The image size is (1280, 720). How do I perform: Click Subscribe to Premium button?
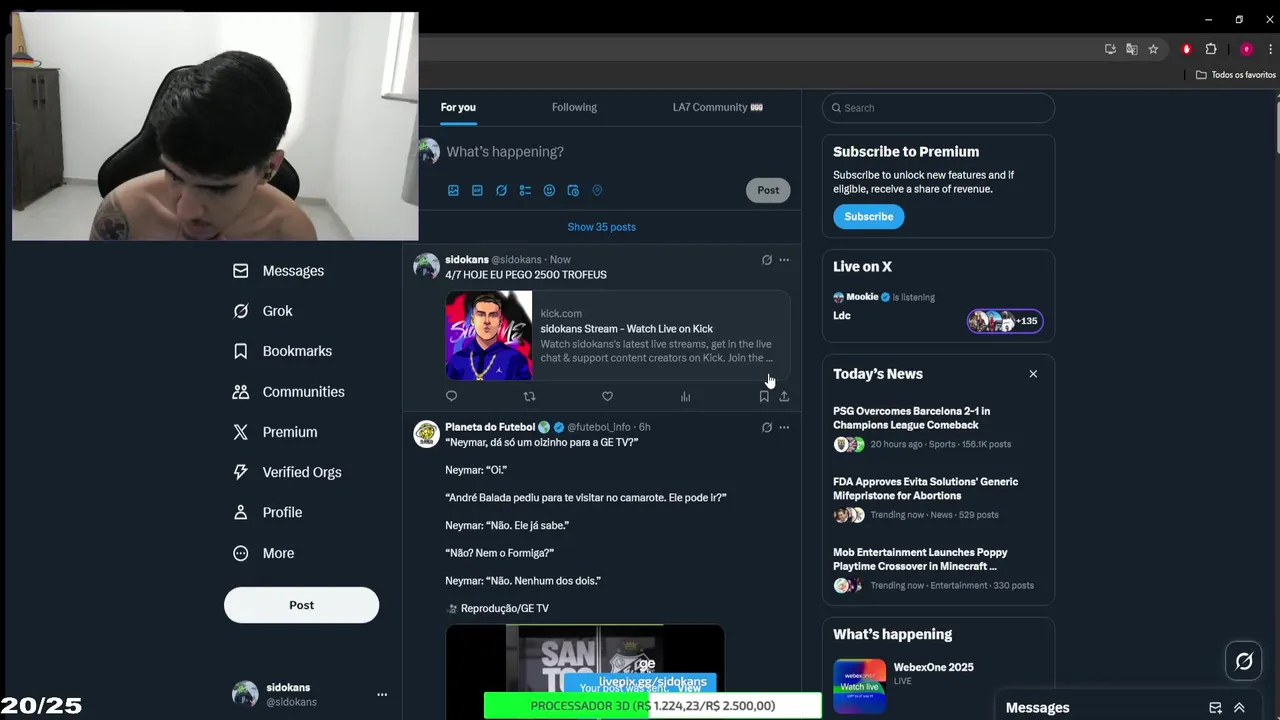point(868,216)
